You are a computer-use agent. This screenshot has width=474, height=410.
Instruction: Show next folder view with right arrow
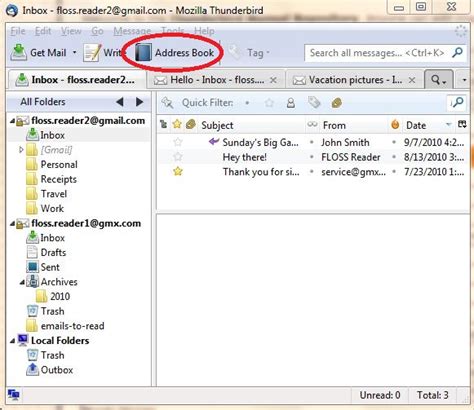139,102
